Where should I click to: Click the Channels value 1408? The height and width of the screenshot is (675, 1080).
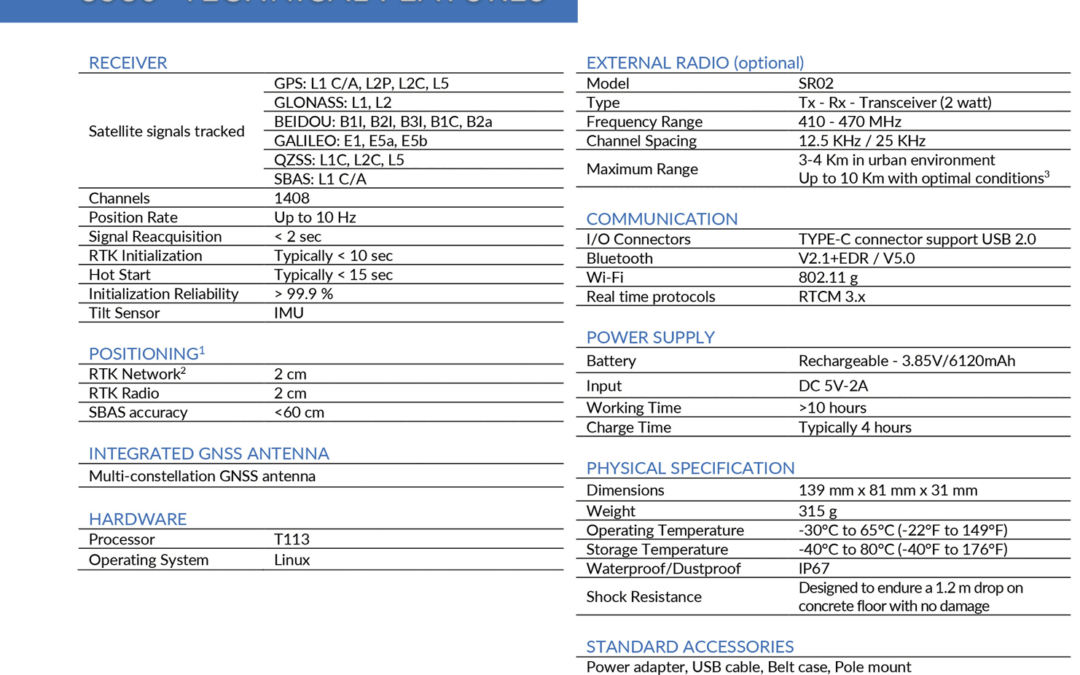pyautogui.click(x=291, y=198)
